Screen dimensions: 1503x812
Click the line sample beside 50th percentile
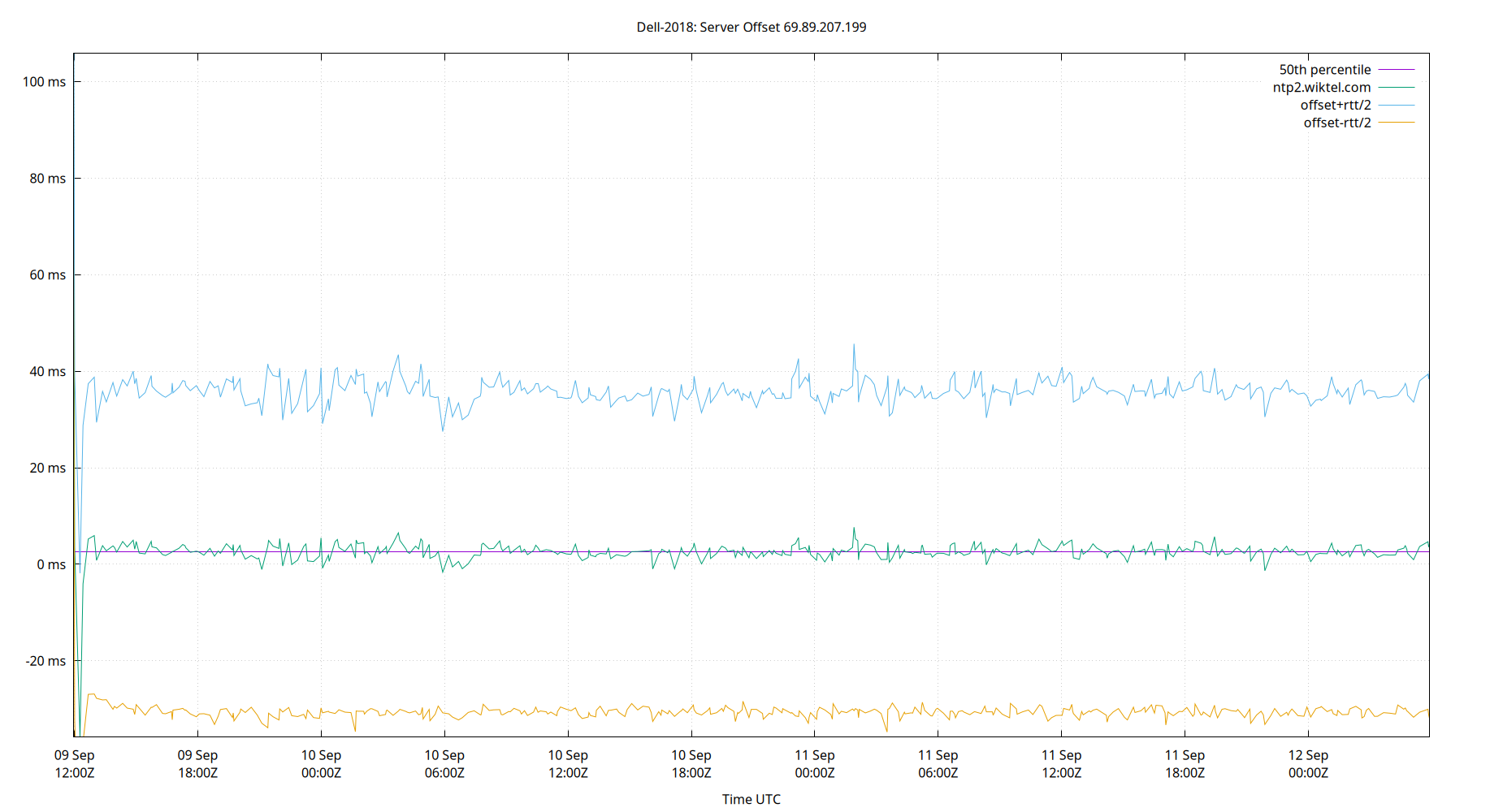[1396, 70]
